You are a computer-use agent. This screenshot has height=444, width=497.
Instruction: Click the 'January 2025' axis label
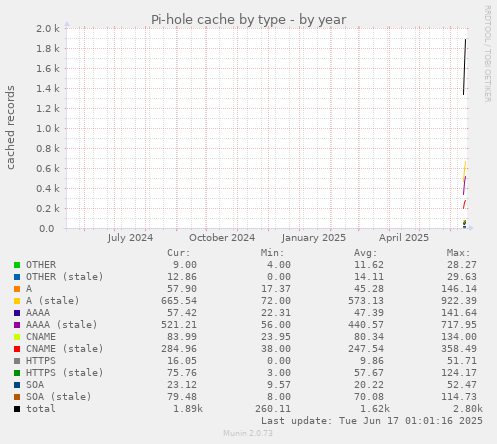click(314, 238)
